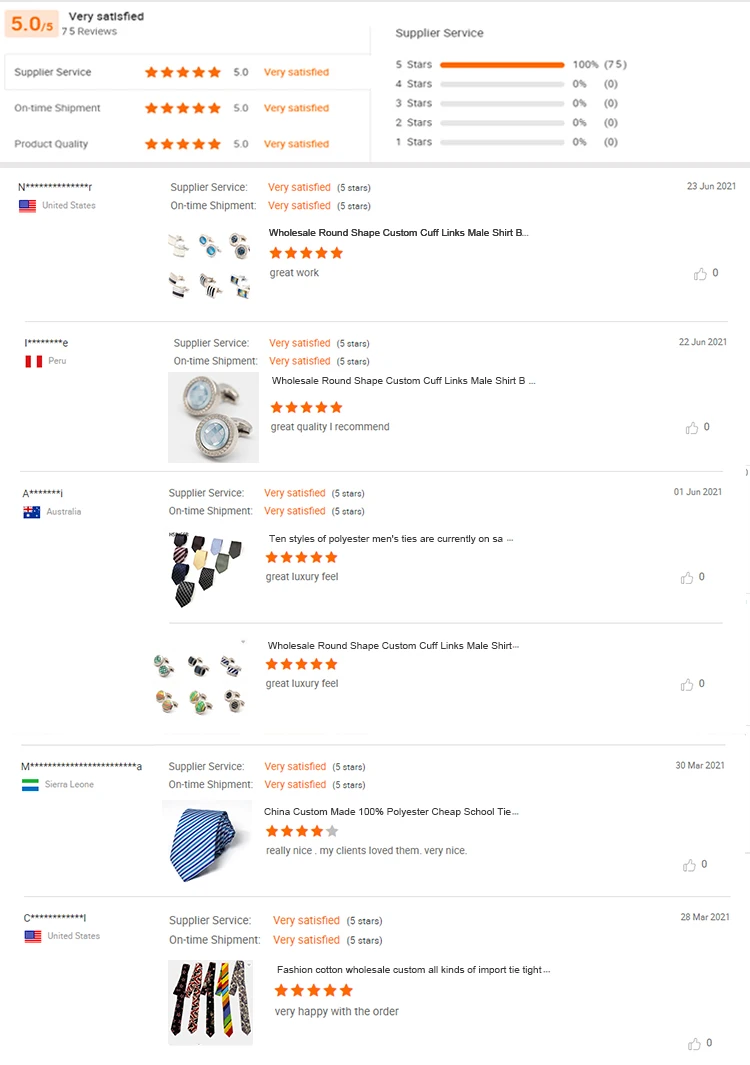This screenshot has width=750, height=1065.
Task: Click the Sierra Leone flag icon
Action: coord(30,785)
